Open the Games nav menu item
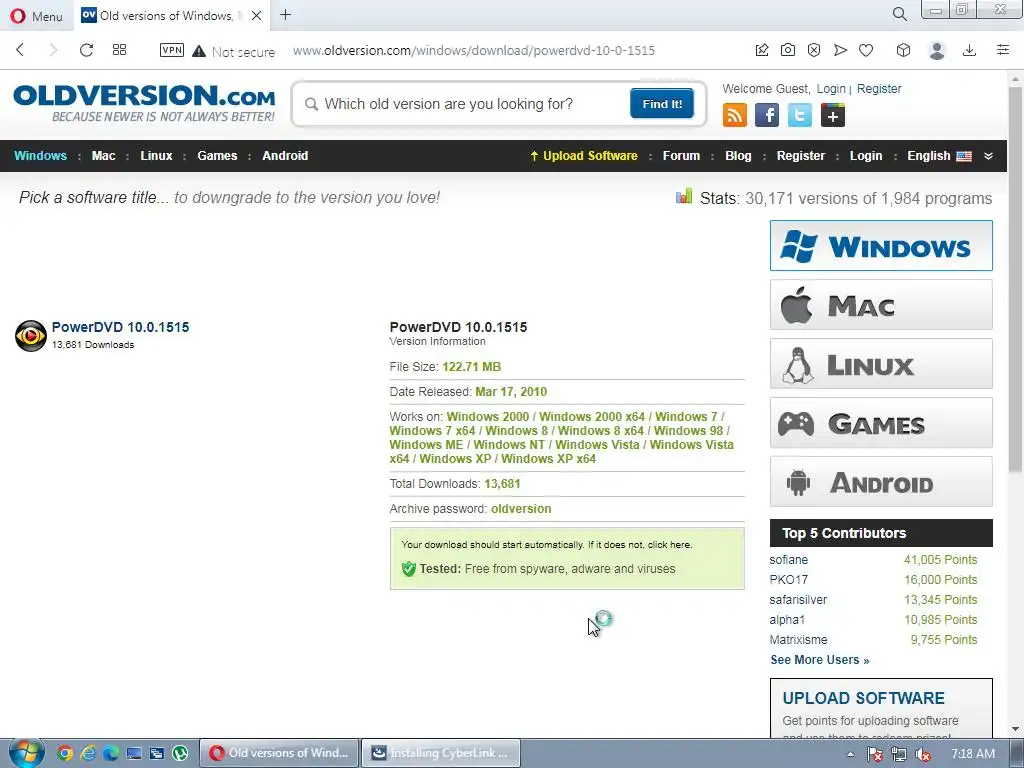This screenshot has width=1024, height=768. (x=217, y=155)
